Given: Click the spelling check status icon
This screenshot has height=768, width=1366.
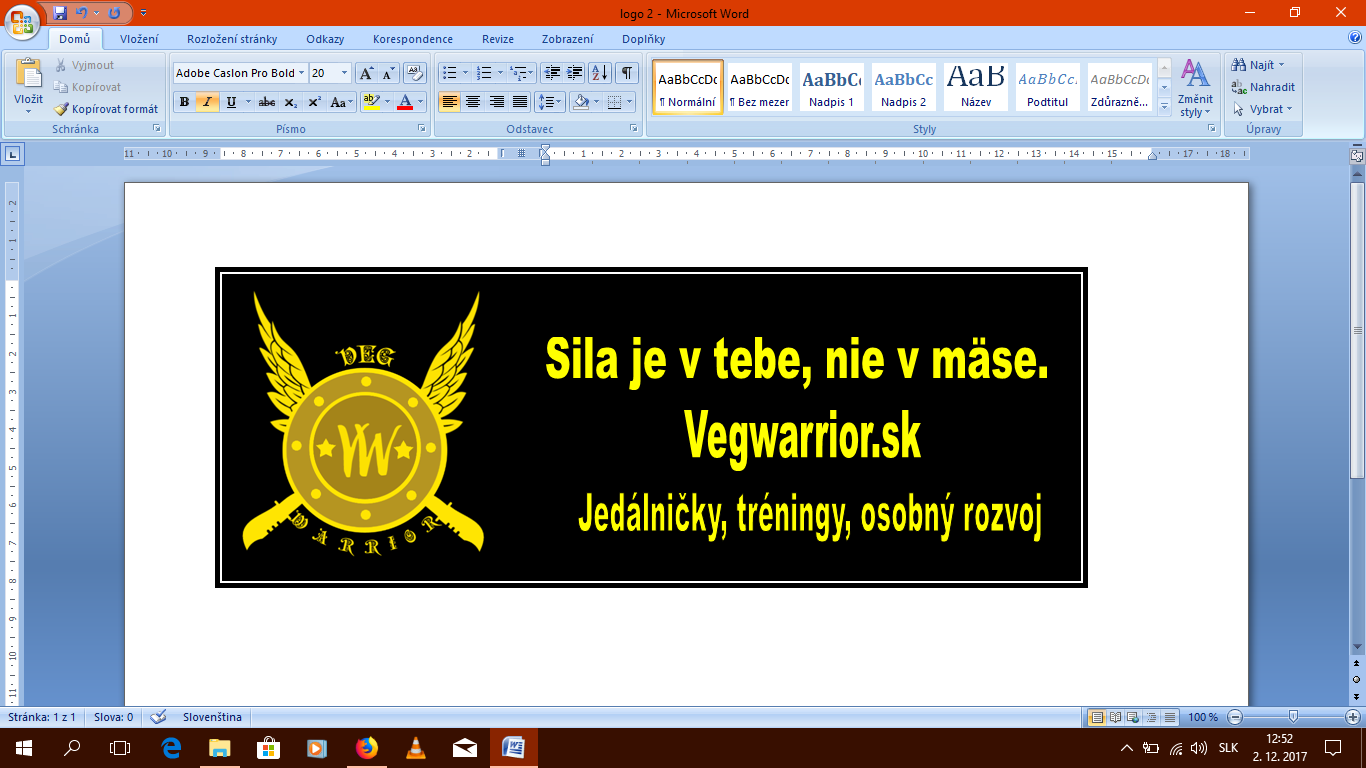Looking at the screenshot, I should (158, 717).
